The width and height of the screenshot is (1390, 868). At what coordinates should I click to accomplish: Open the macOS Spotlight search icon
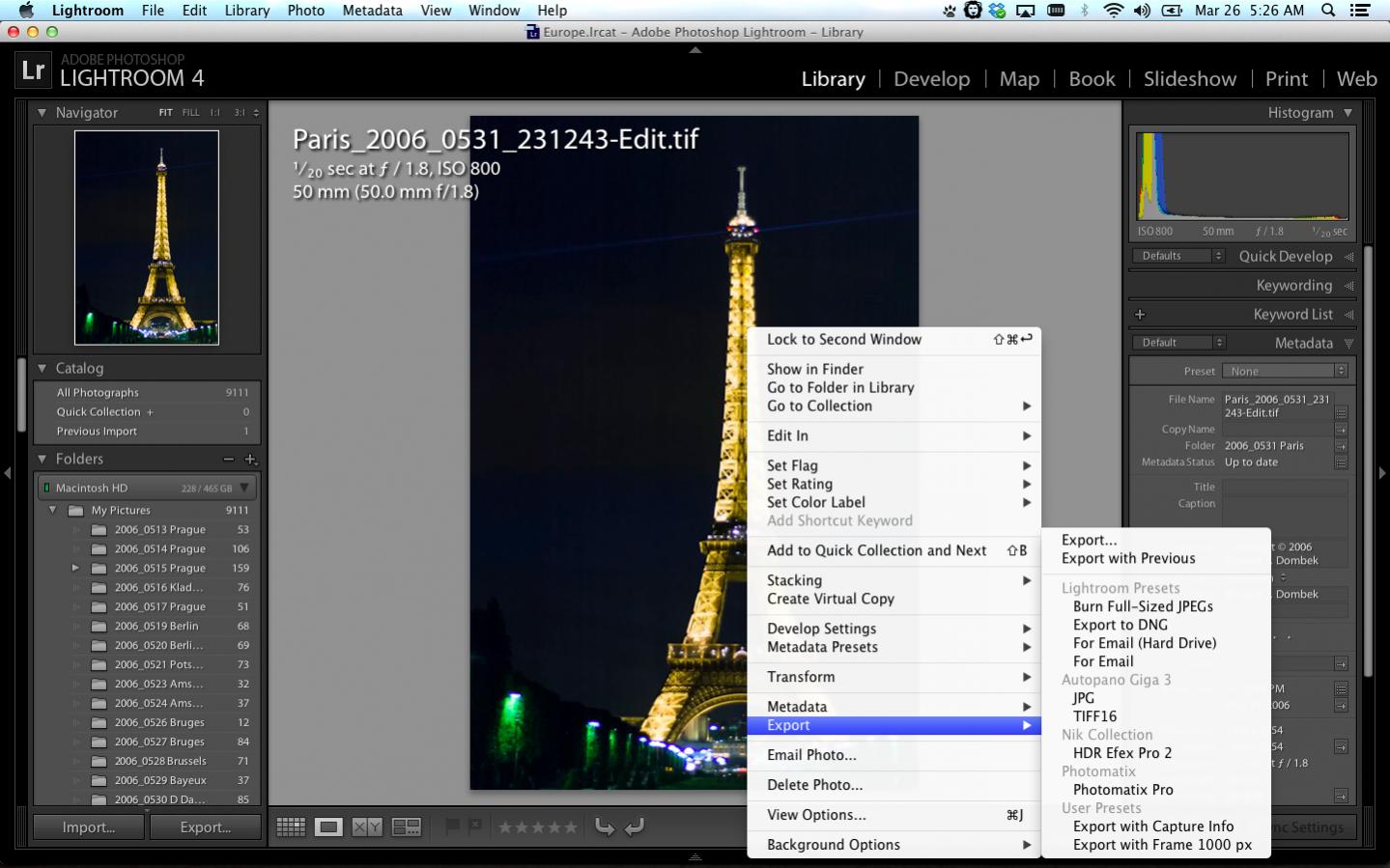click(x=1328, y=11)
